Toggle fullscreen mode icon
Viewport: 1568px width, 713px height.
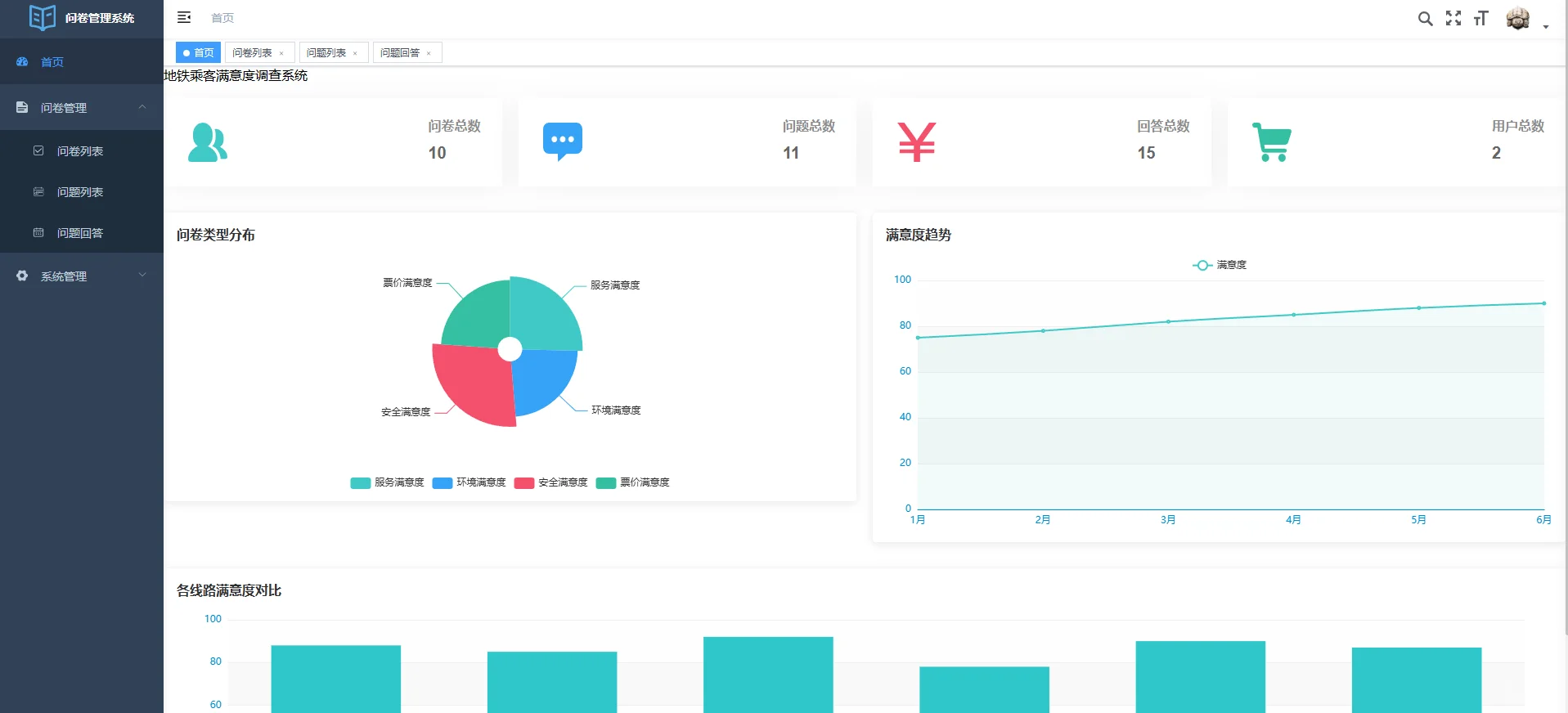point(1453,18)
